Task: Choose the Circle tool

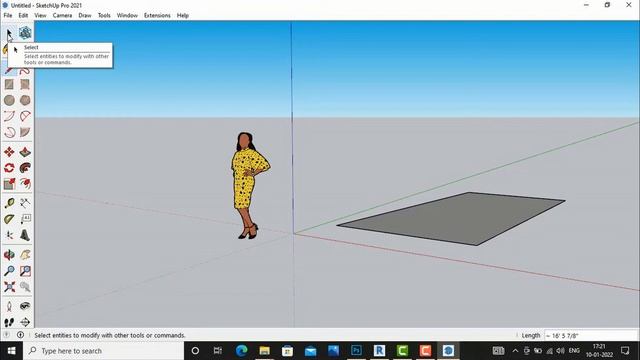Action: coord(9,100)
